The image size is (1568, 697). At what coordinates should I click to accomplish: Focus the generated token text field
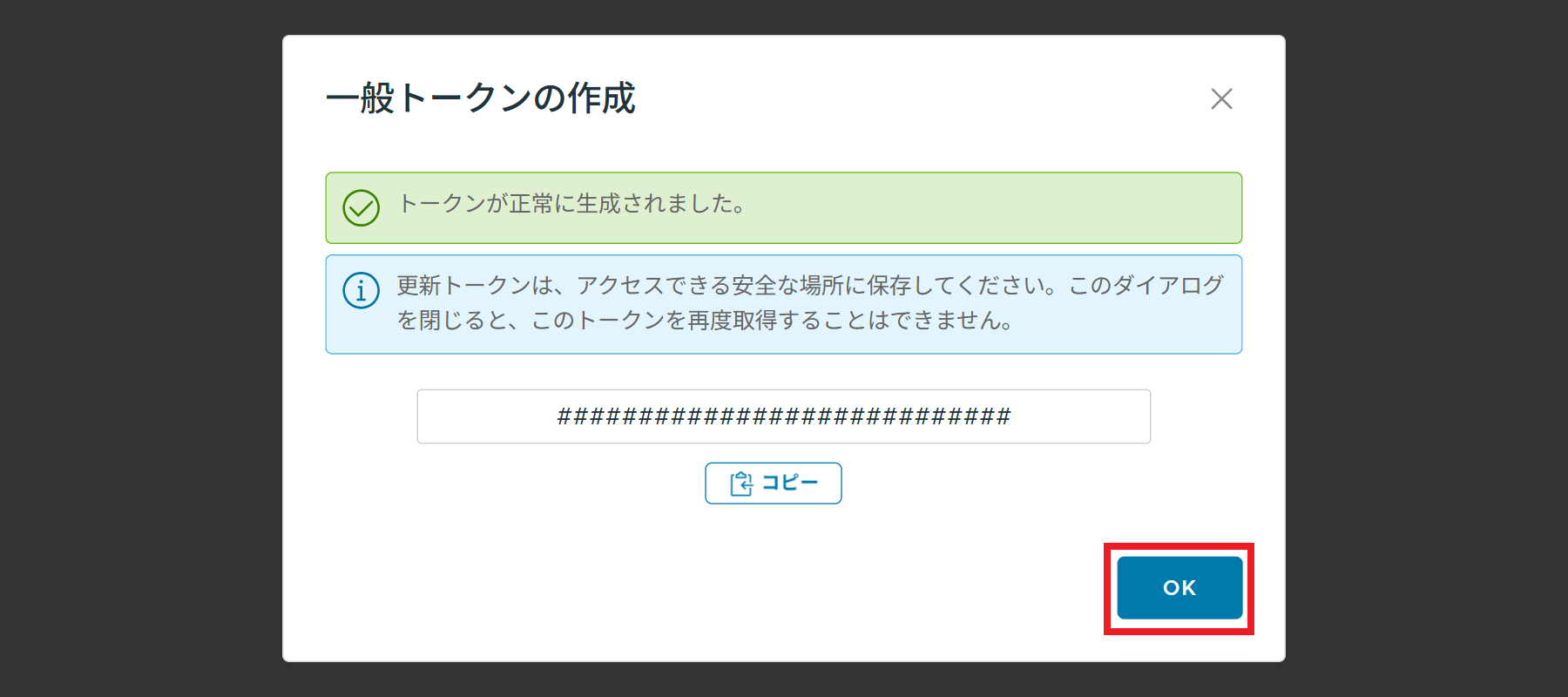click(x=784, y=416)
